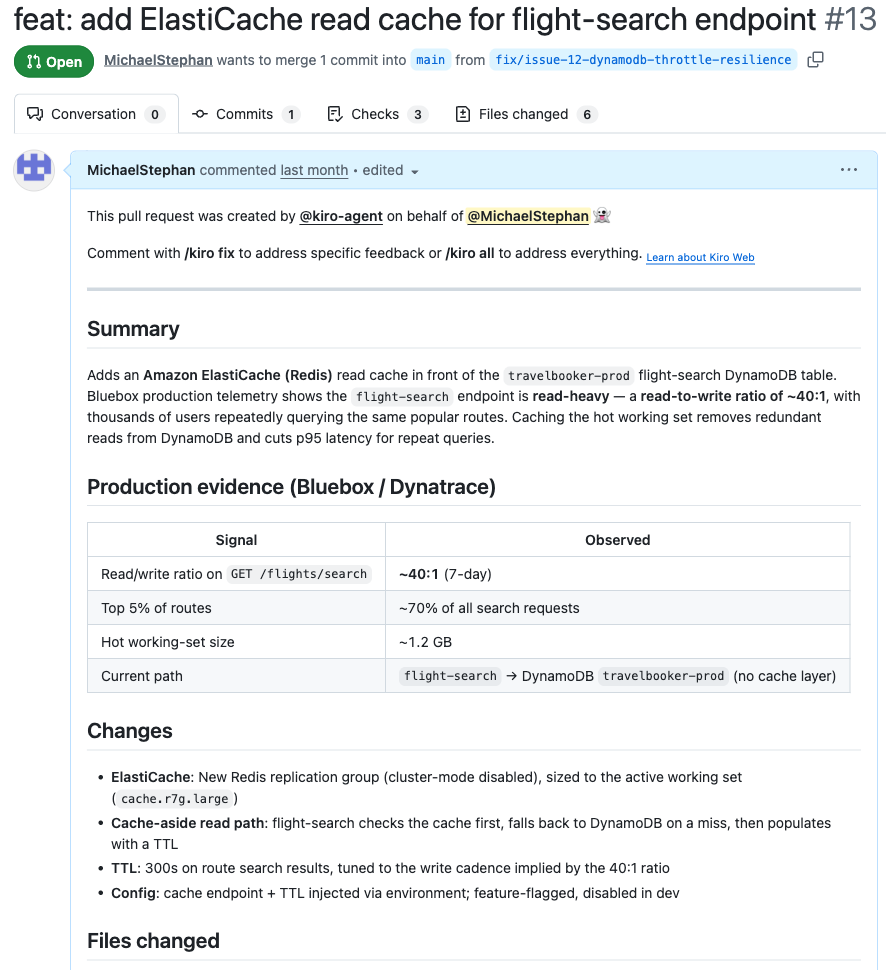
Task: Click the main base branch label
Action: pos(431,60)
